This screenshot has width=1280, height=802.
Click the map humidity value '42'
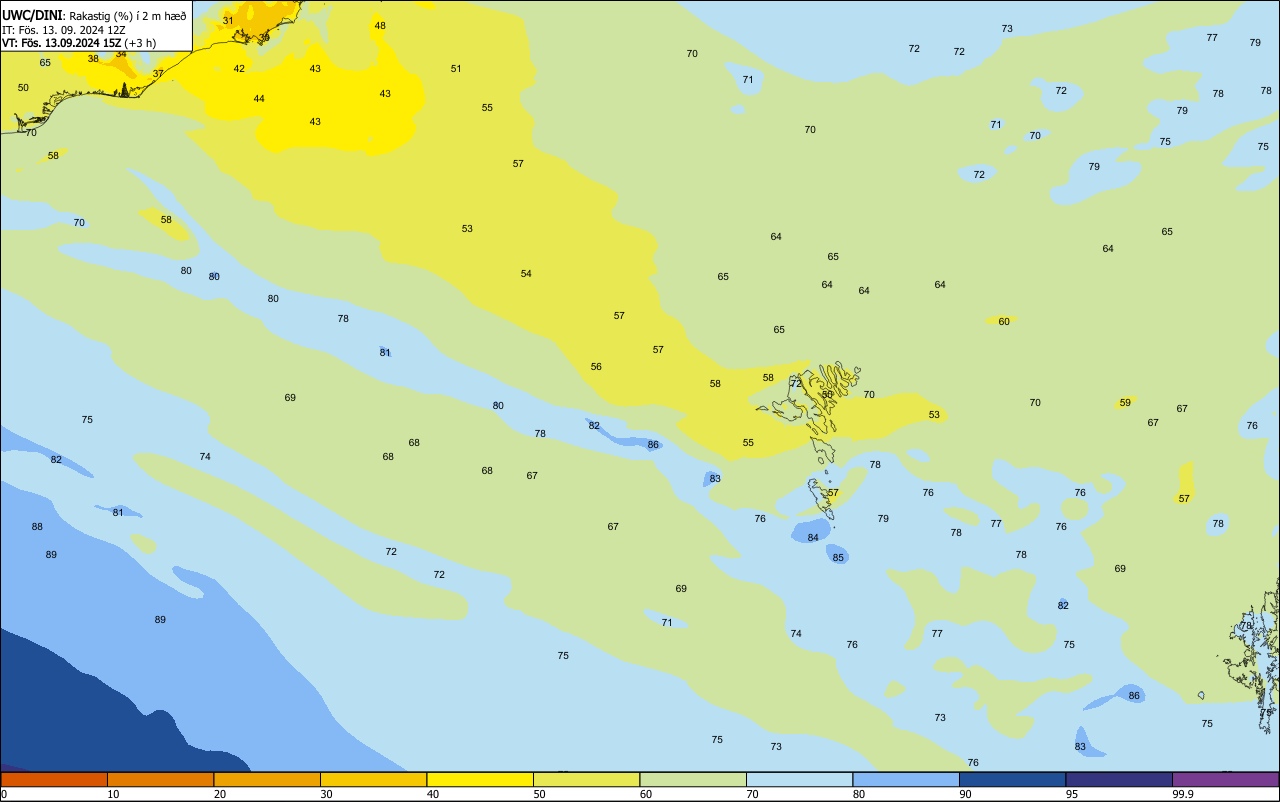(239, 68)
